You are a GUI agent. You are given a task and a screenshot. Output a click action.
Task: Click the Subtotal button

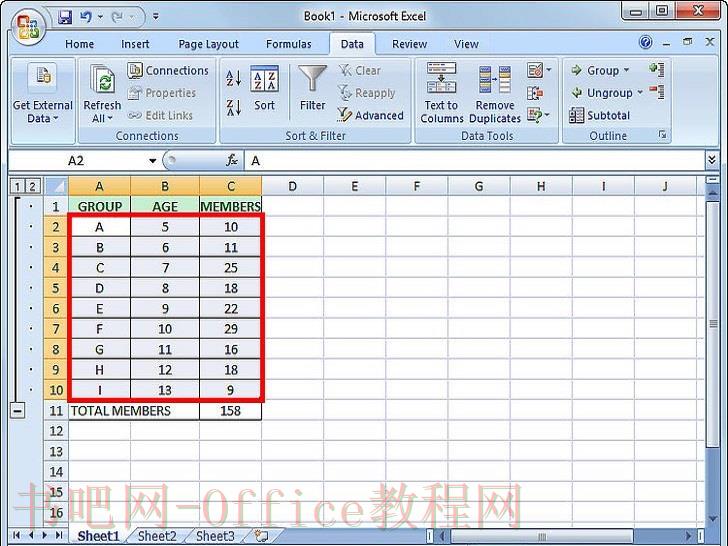click(599, 115)
